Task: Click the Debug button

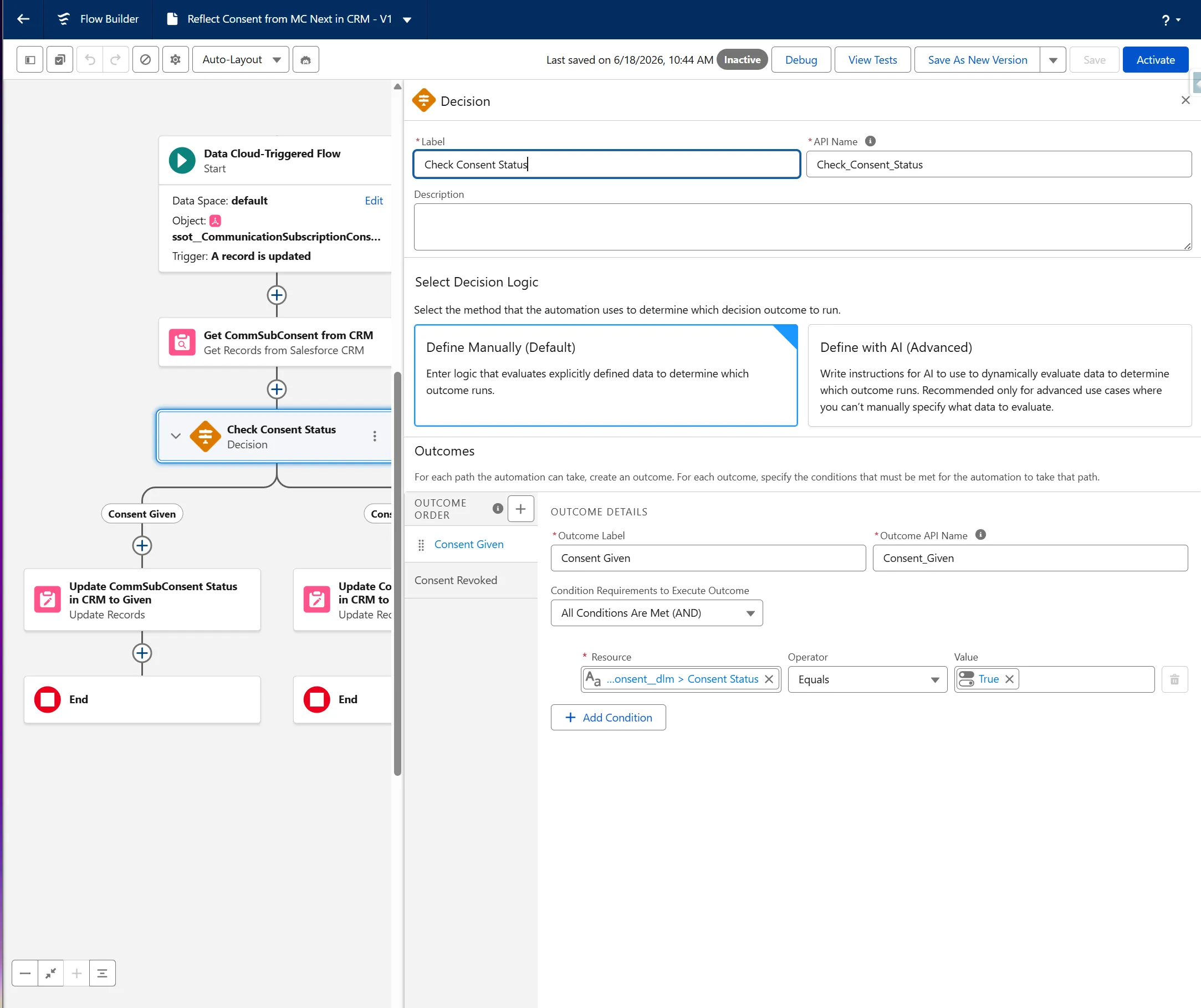Action: [801, 60]
